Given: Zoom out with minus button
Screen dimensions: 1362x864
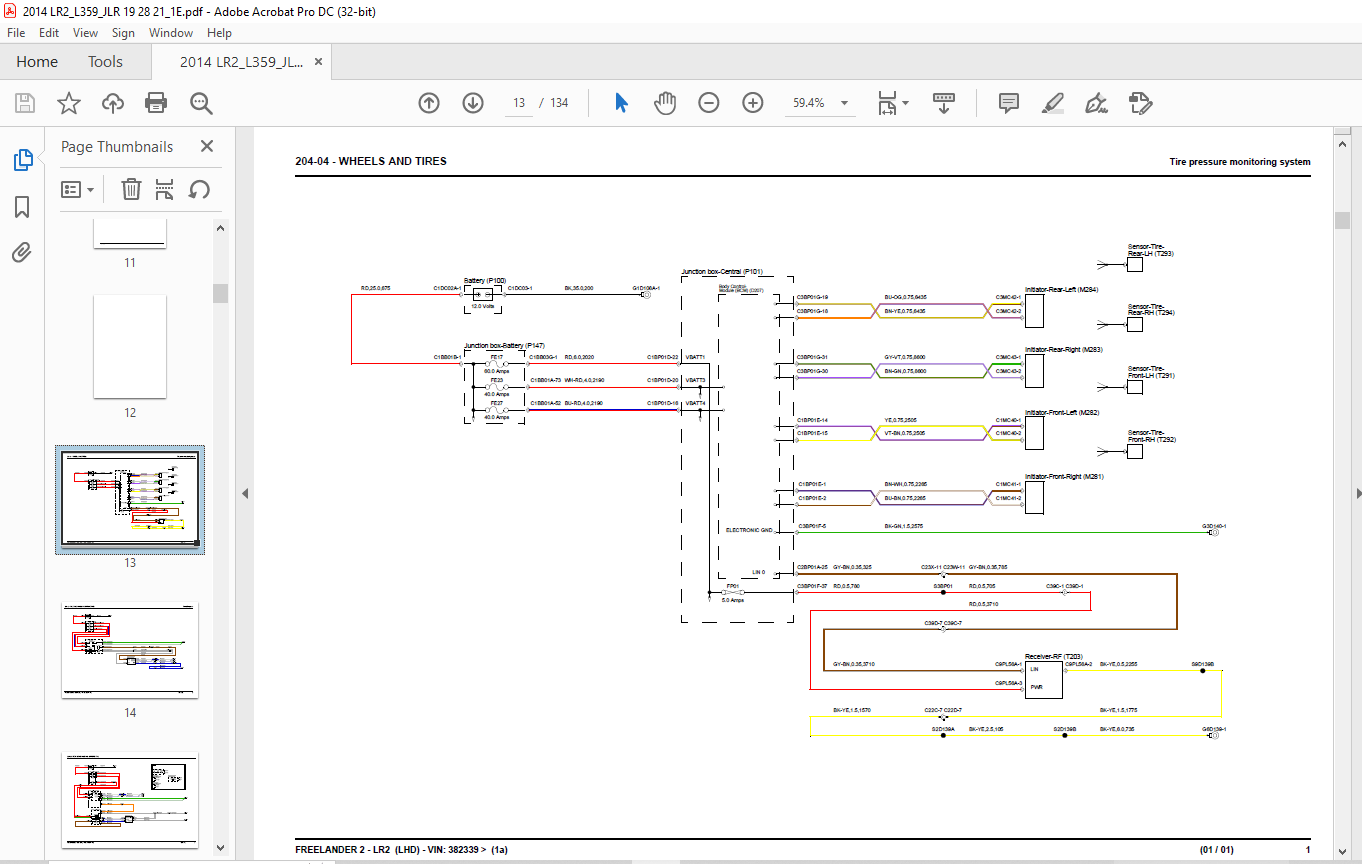Looking at the screenshot, I should tap(709, 103).
